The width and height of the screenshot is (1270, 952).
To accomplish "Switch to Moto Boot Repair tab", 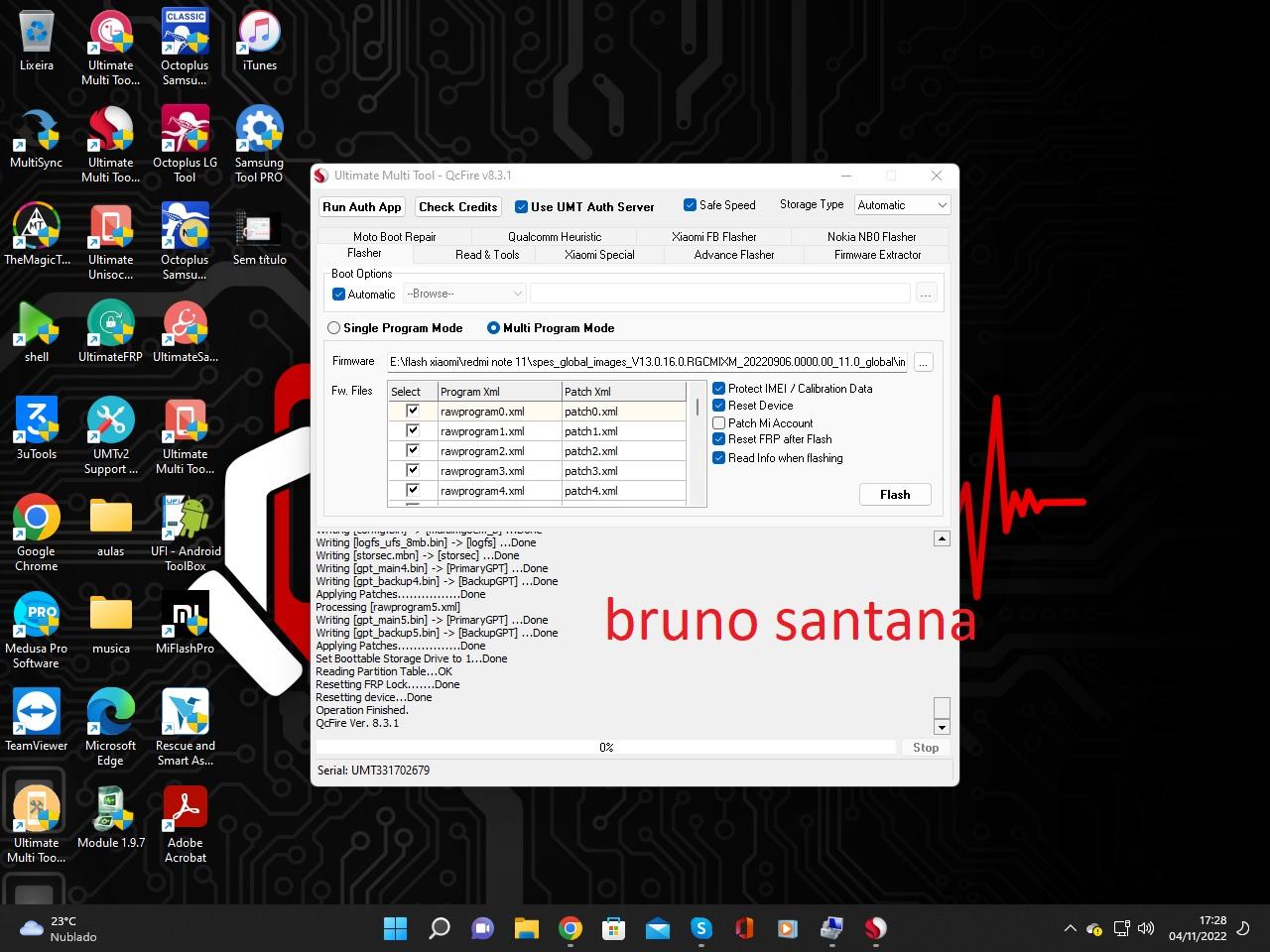I will (394, 237).
